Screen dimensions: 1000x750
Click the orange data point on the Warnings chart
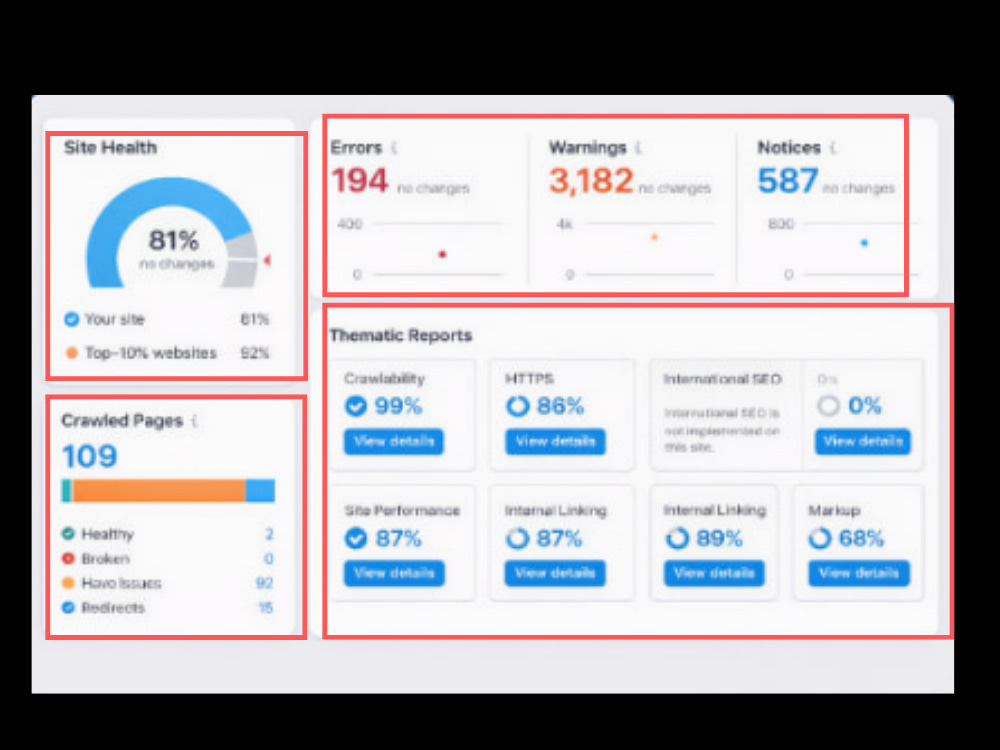(x=654, y=237)
